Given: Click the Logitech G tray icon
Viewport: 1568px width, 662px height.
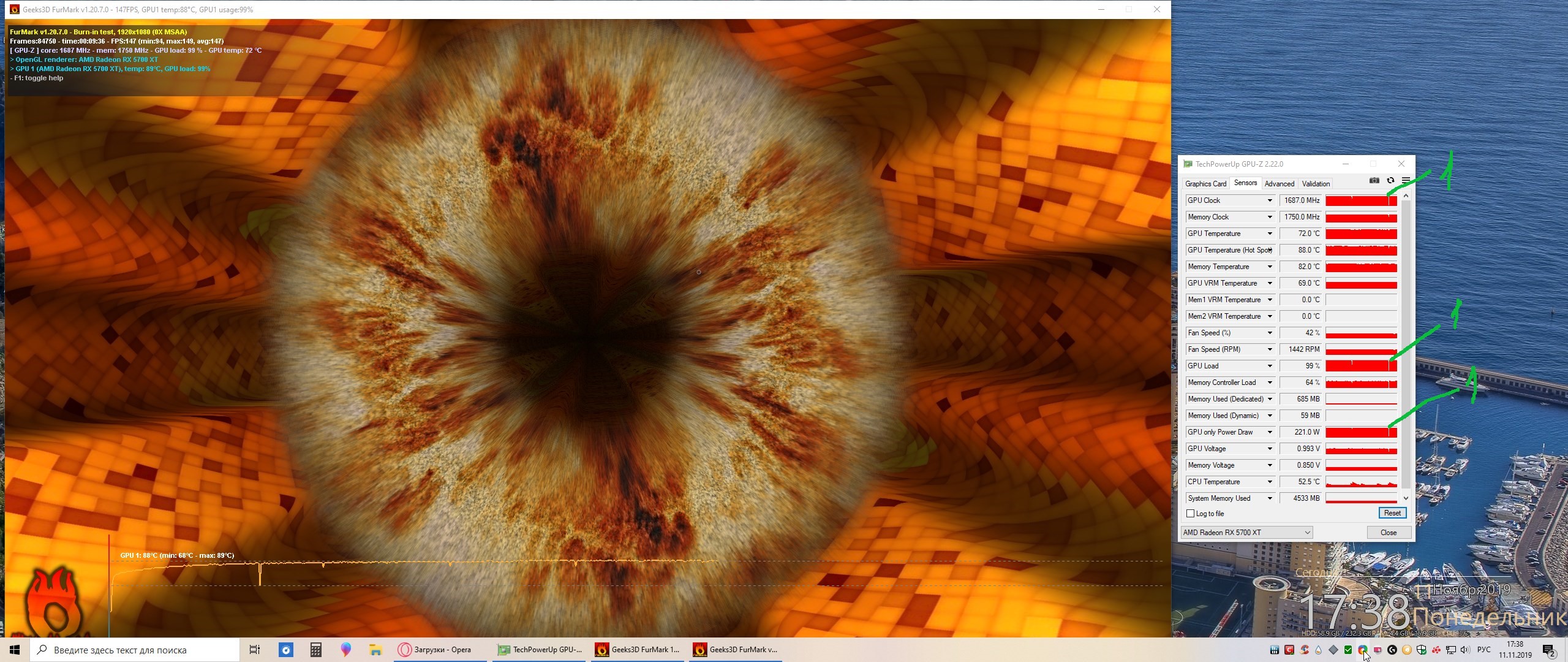Looking at the screenshot, I should pyautogui.click(x=1392, y=650).
